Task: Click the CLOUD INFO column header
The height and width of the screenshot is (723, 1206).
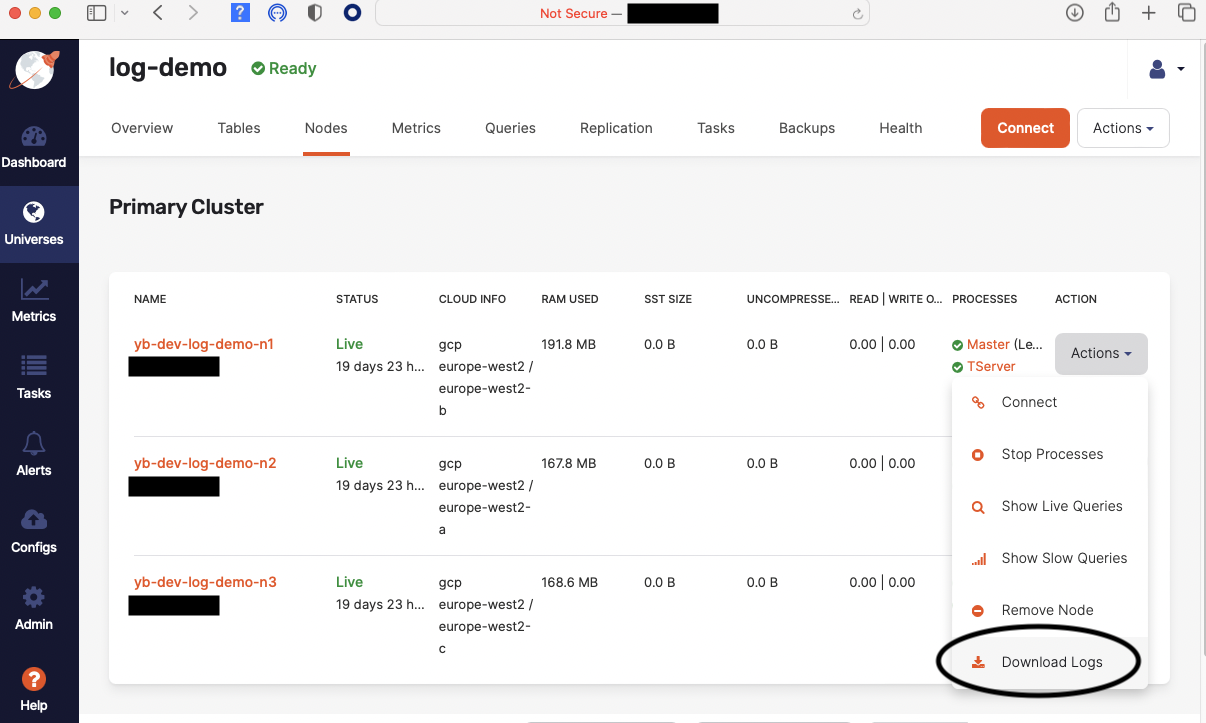Action: pos(472,299)
